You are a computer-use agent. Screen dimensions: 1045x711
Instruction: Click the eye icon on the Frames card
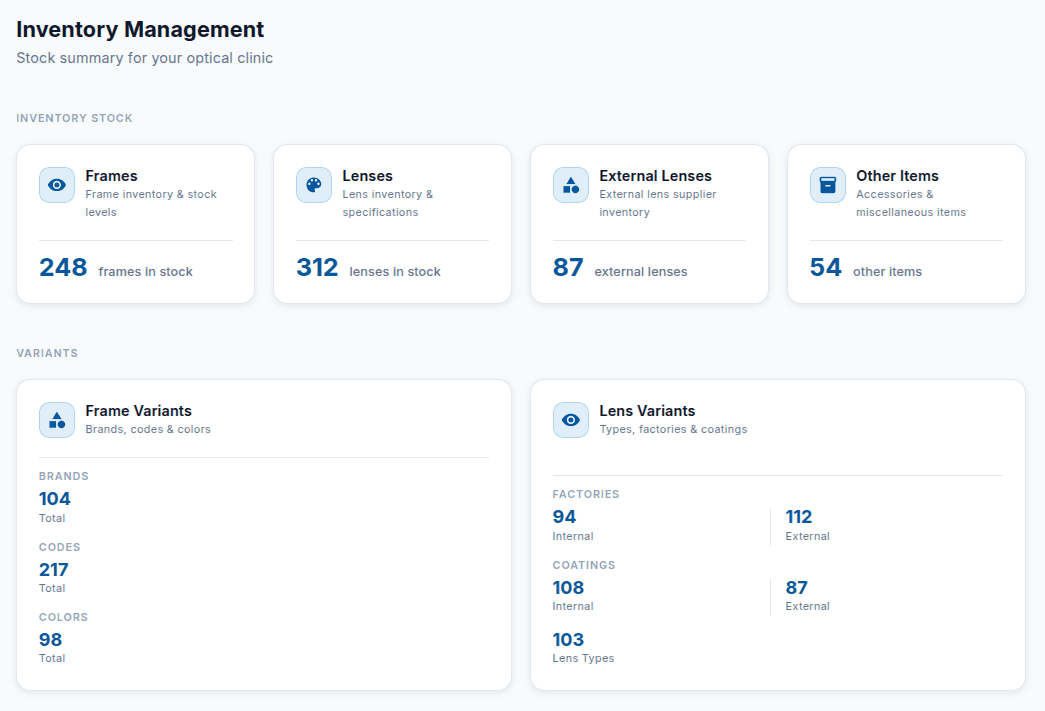[x=57, y=185]
